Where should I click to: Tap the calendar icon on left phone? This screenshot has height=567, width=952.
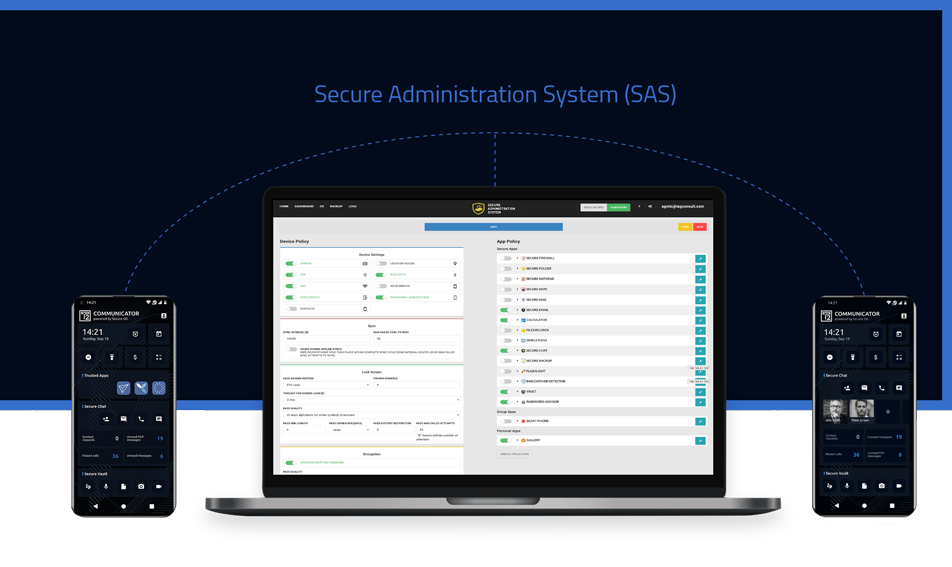[158, 334]
